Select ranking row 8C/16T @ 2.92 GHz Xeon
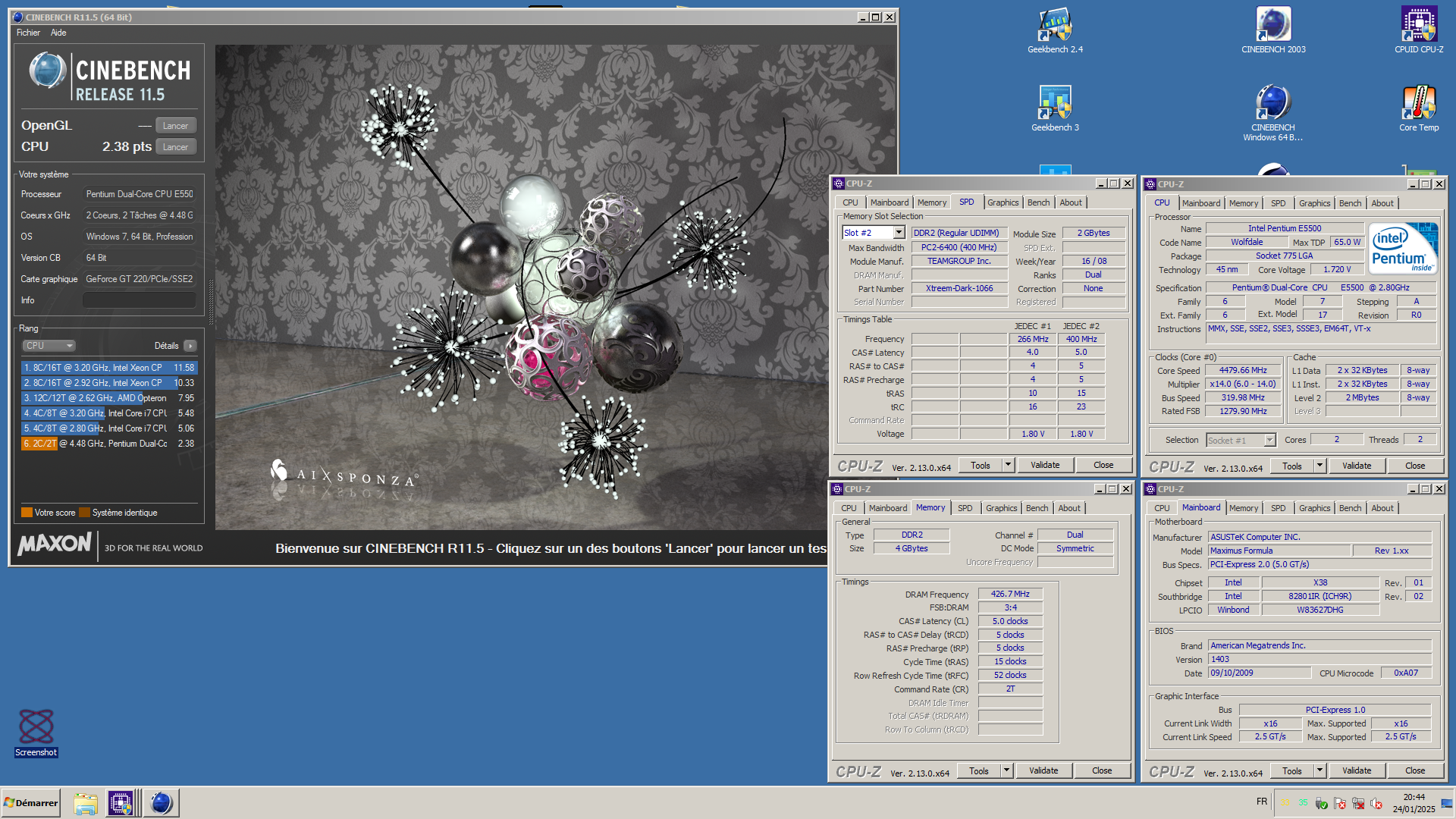The image size is (1456, 819). click(x=109, y=383)
